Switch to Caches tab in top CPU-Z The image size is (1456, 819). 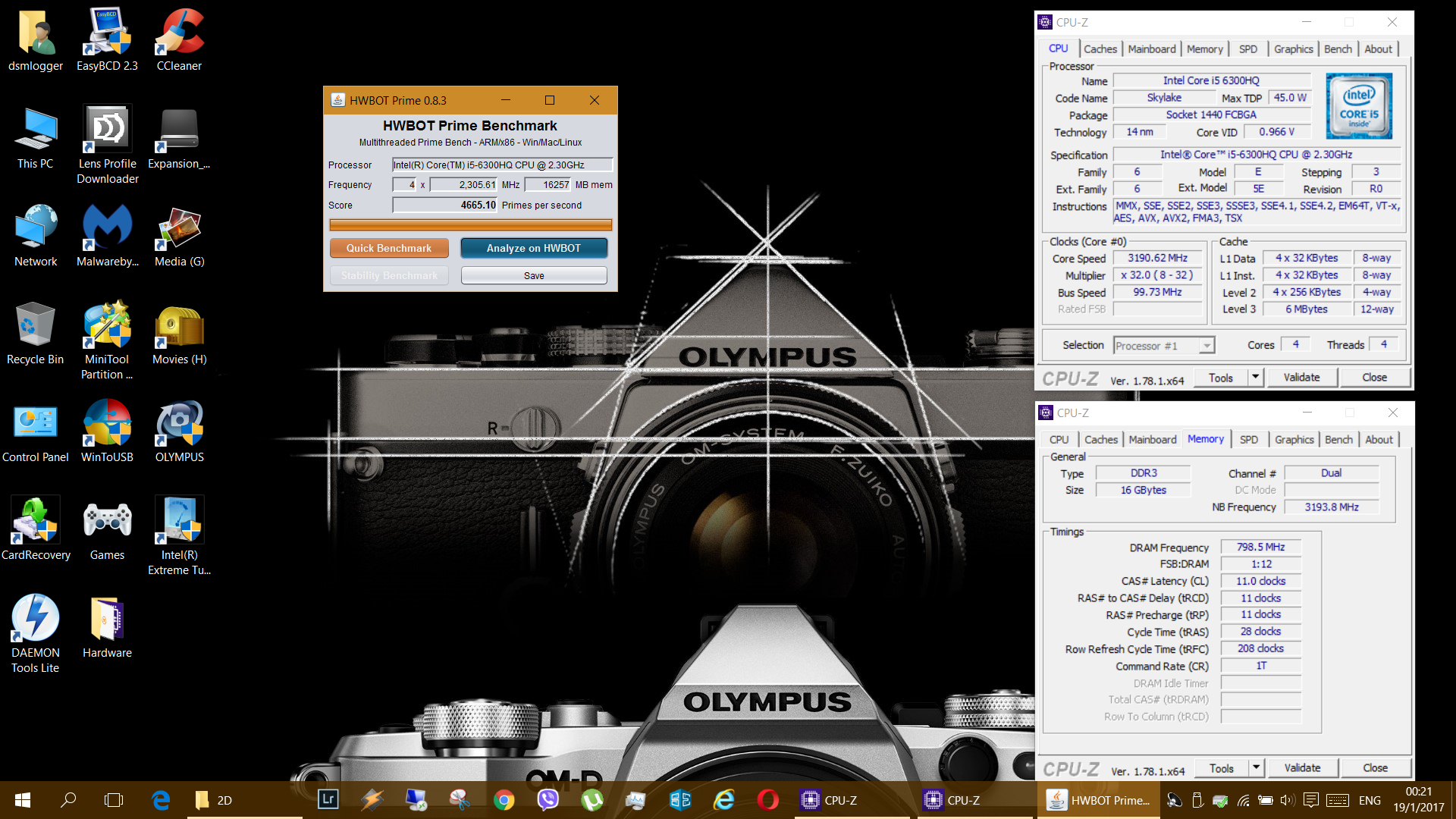point(1100,49)
